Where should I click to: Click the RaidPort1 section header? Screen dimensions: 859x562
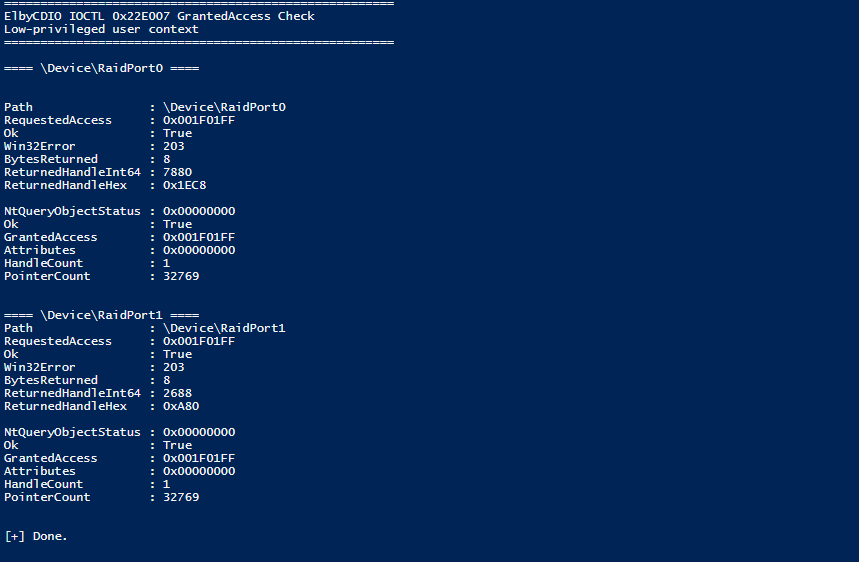(x=101, y=315)
